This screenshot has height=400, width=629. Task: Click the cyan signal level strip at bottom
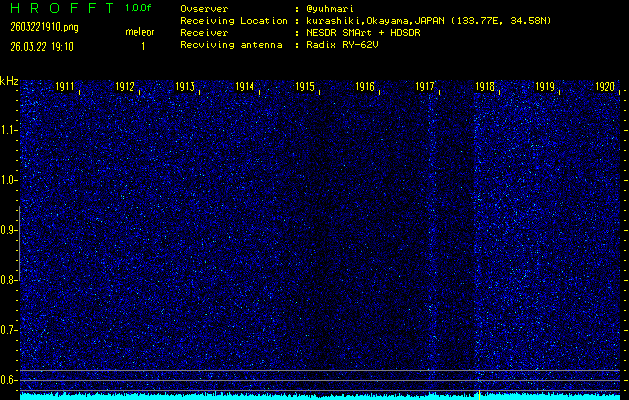coord(320,395)
